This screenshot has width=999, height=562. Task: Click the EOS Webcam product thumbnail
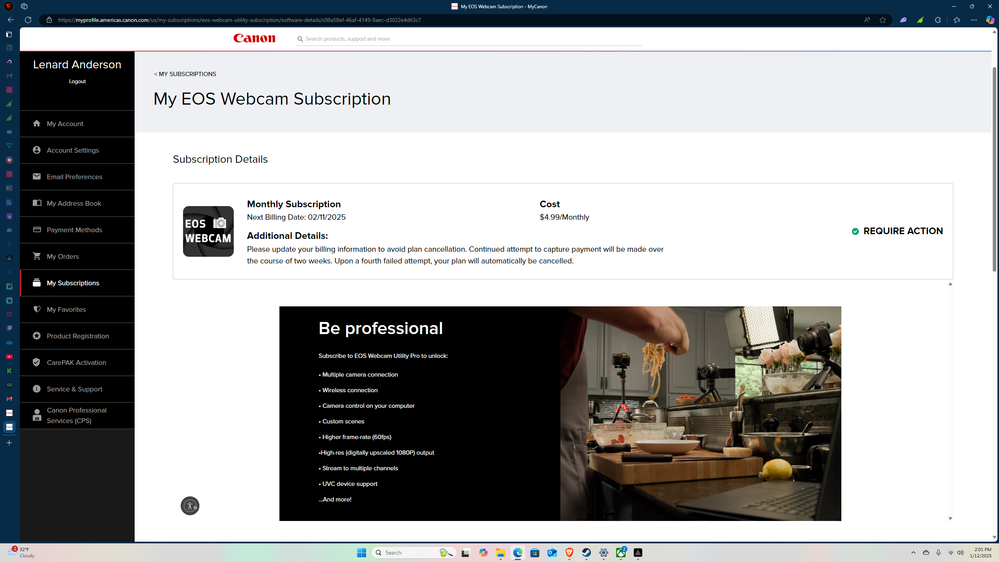coord(208,231)
